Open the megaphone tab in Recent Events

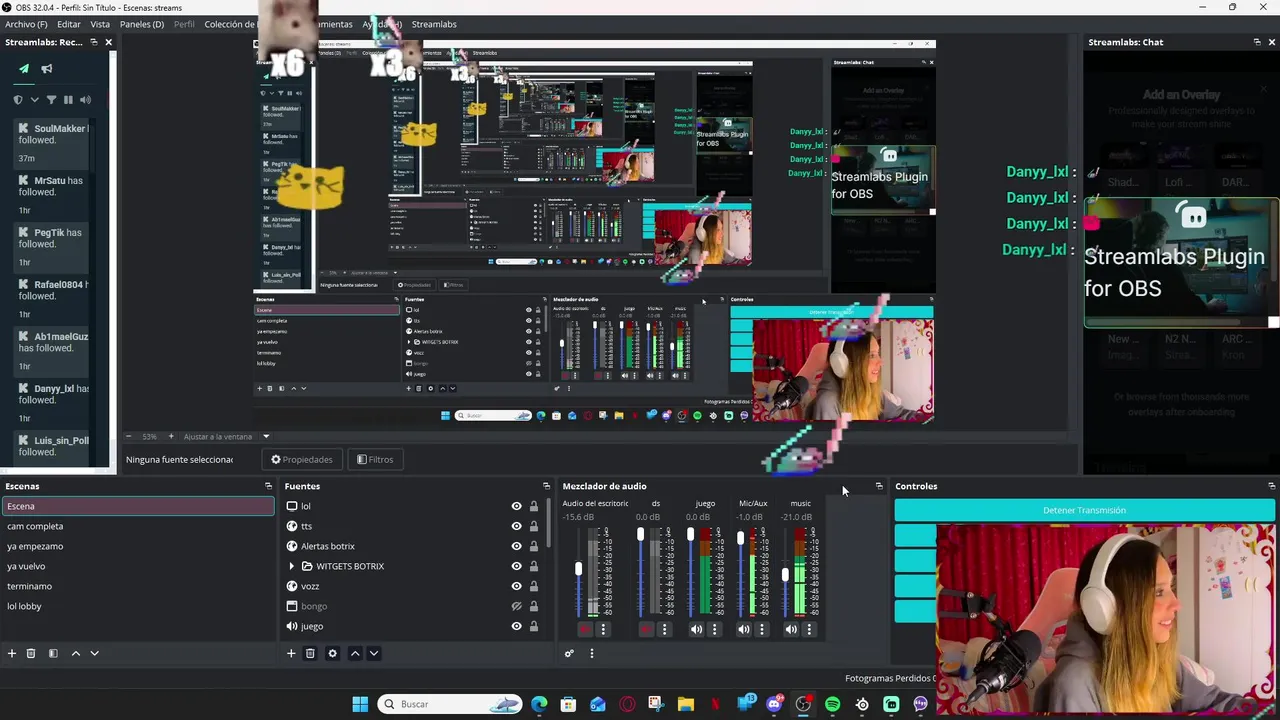pyautogui.click(x=47, y=69)
